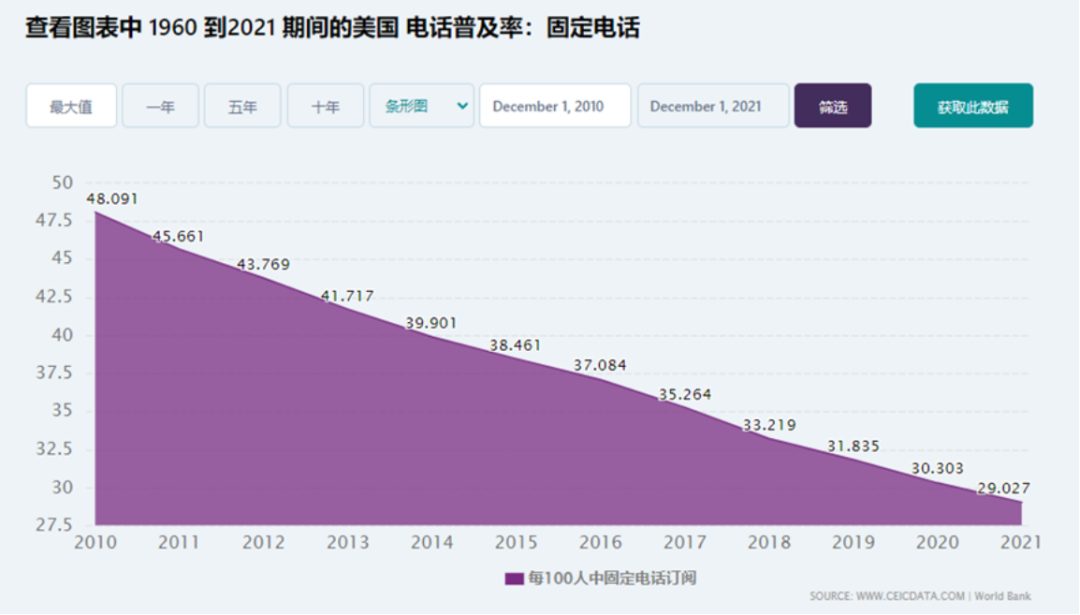Click the 2010 x-axis label
1080x615 pixels.
95,543
